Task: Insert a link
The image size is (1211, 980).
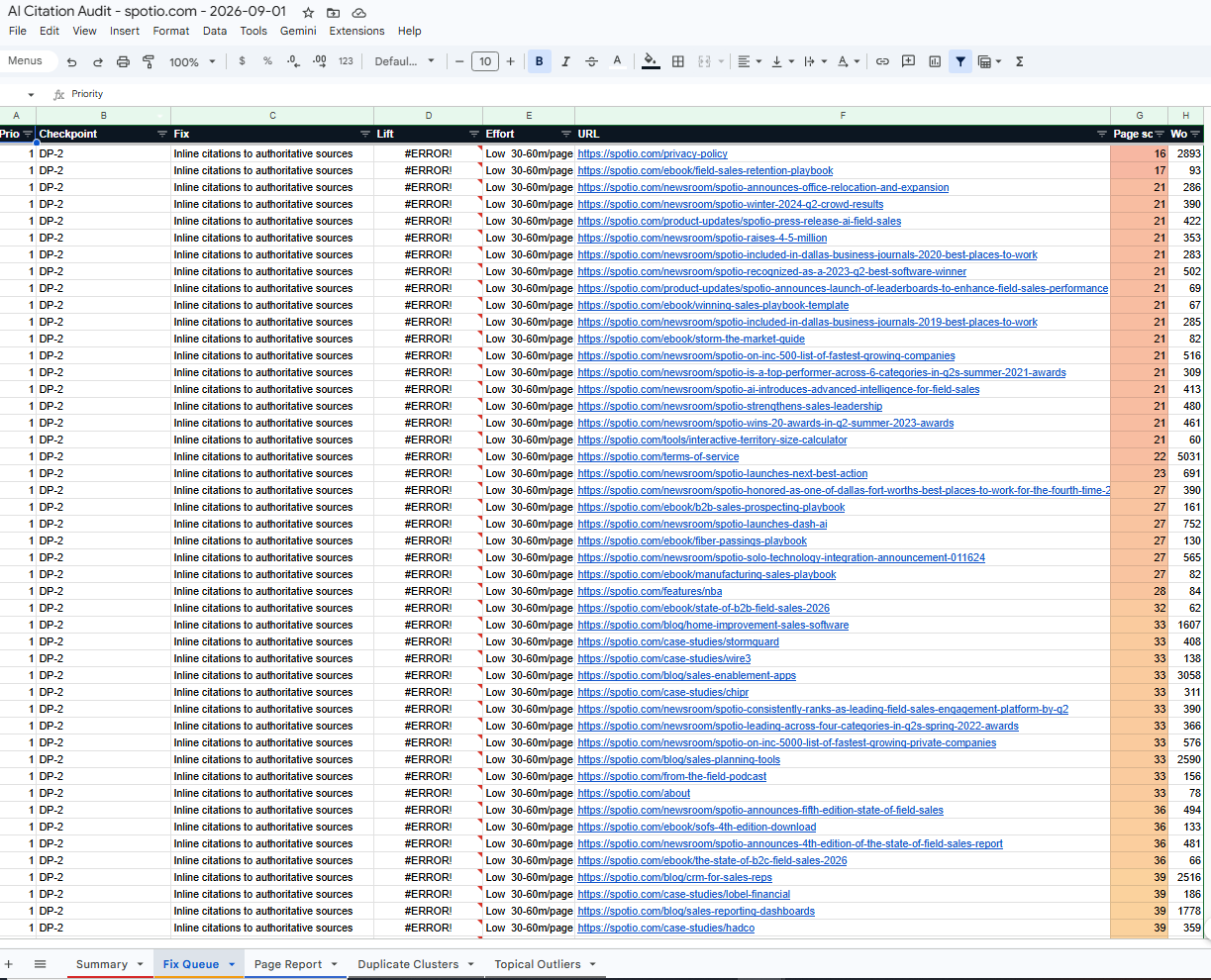Action: pos(882,61)
